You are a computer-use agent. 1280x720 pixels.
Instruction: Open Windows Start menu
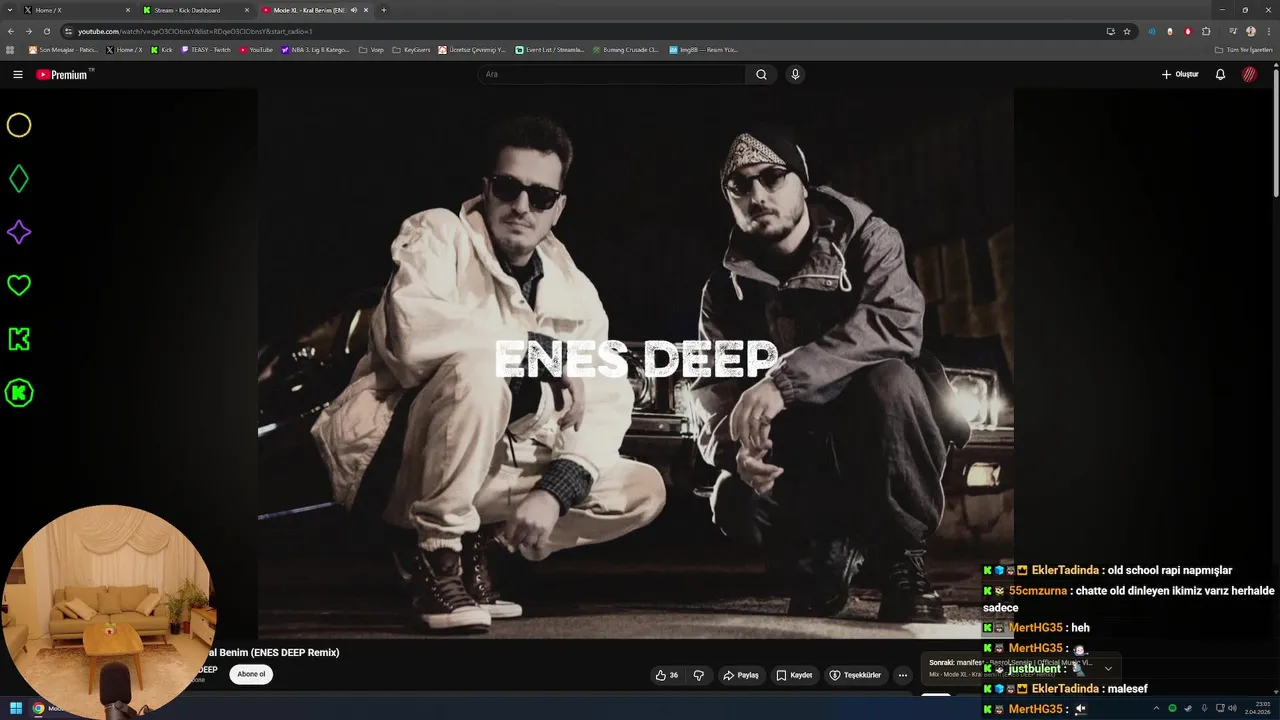[x=16, y=708]
